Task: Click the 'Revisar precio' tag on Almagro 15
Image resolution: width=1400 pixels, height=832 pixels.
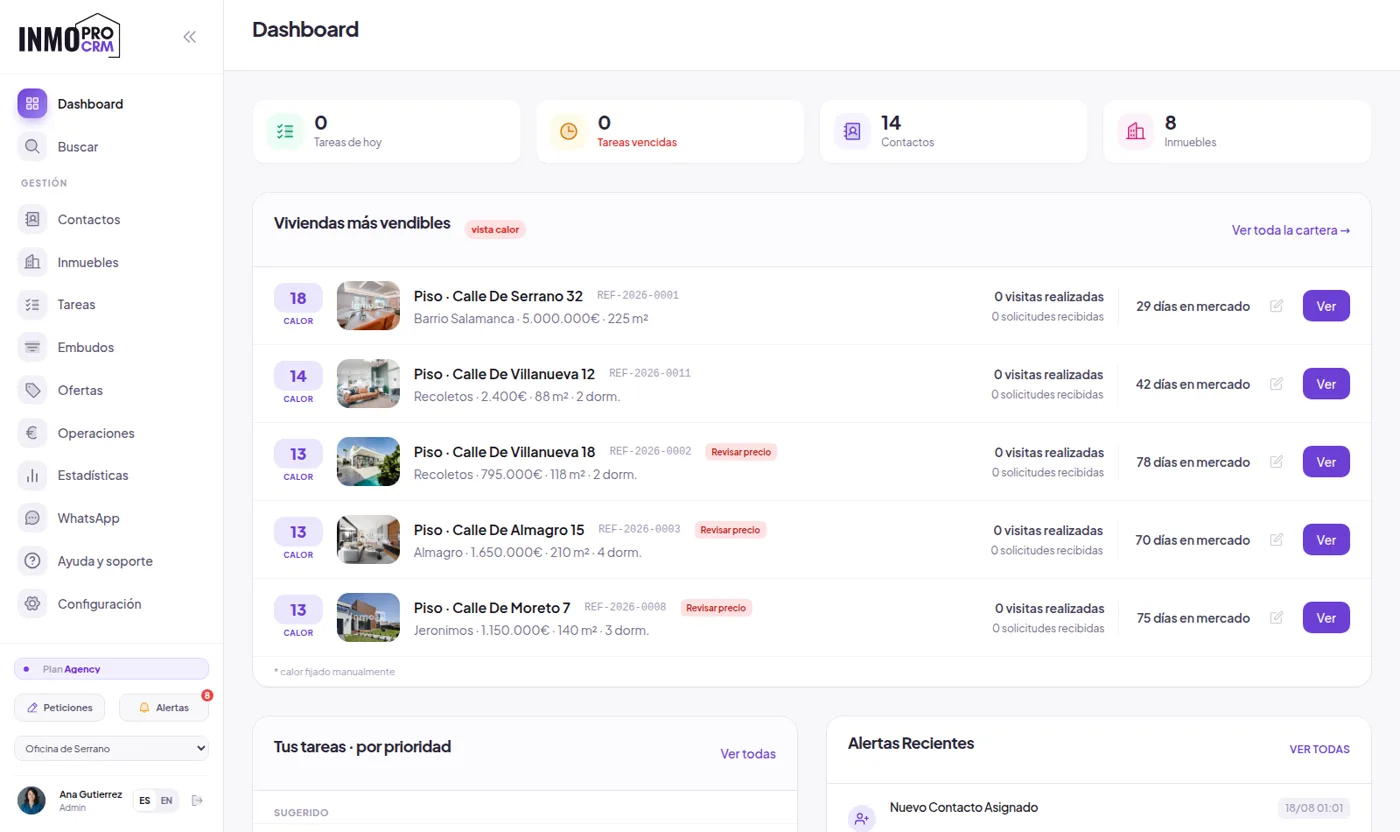Action: (730, 530)
